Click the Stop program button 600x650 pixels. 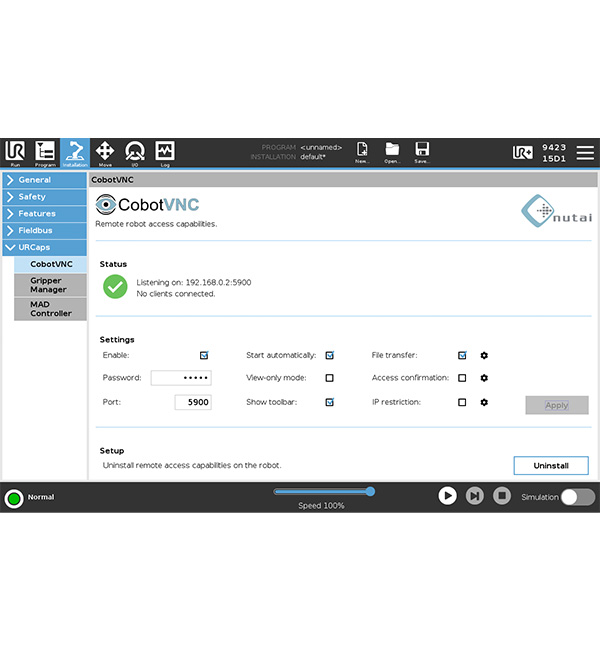click(x=502, y=495)
